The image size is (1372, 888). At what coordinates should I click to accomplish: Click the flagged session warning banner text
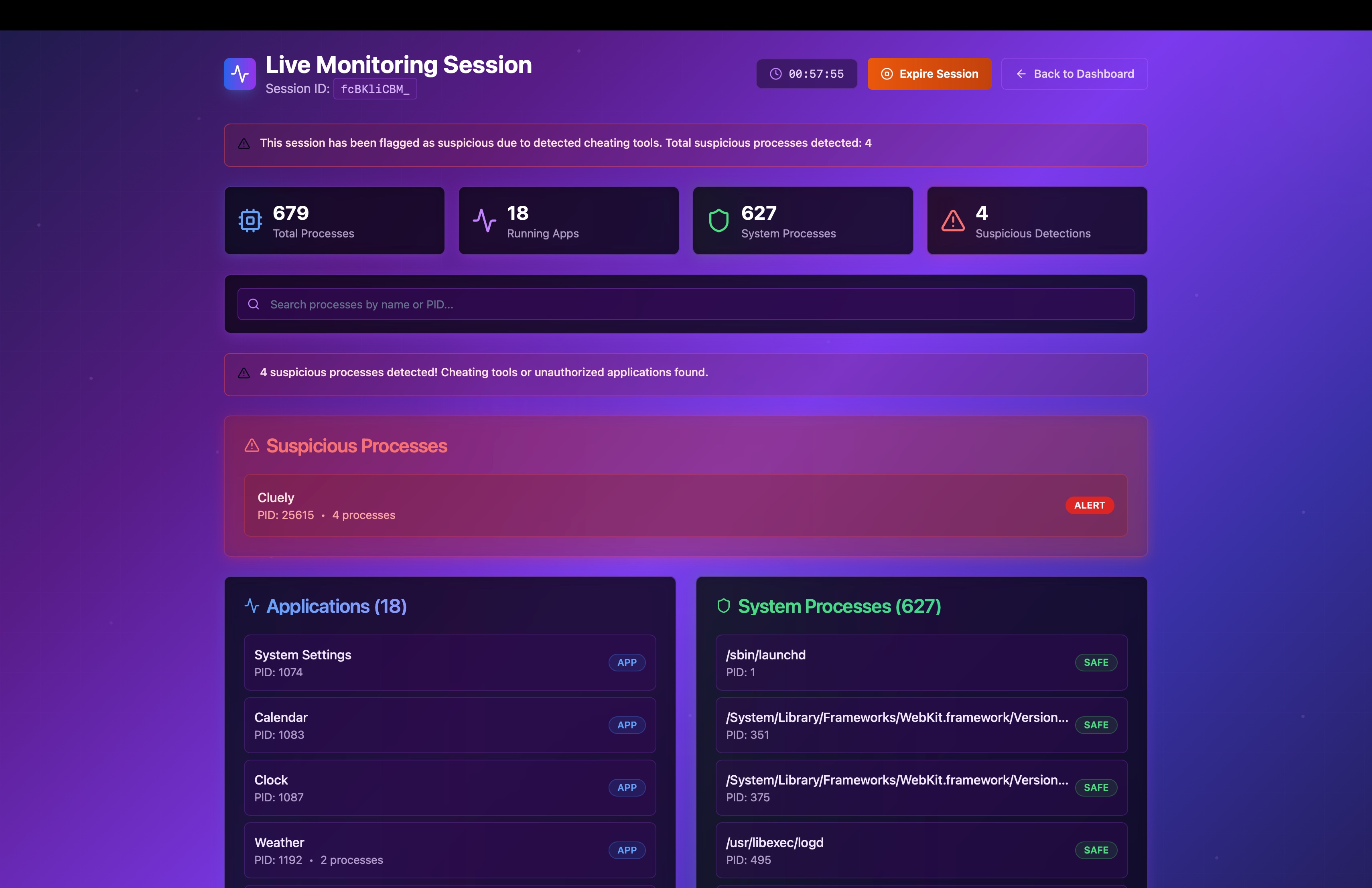tap(566, 143)
